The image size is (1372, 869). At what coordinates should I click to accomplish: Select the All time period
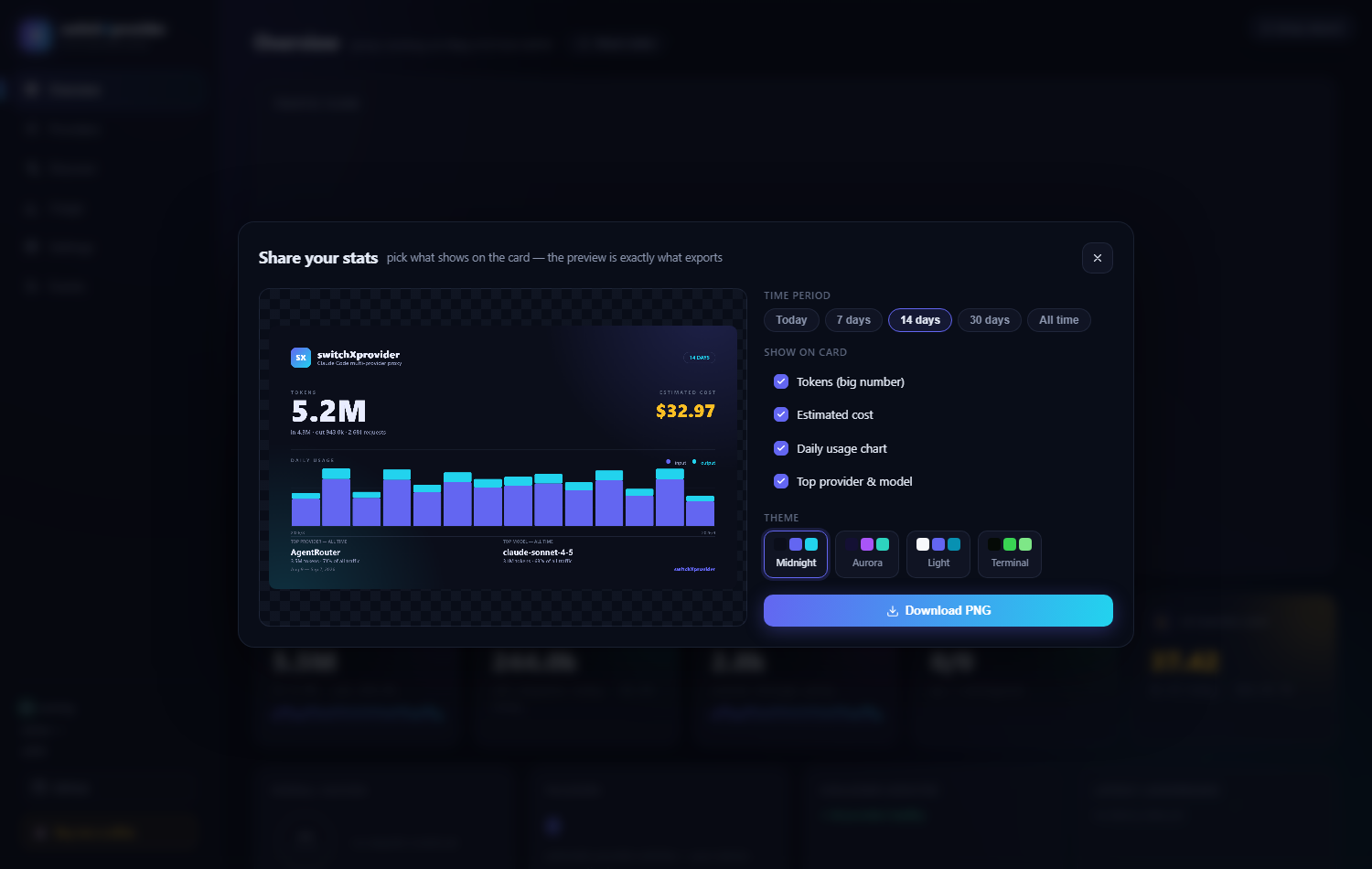point(1059,320)
